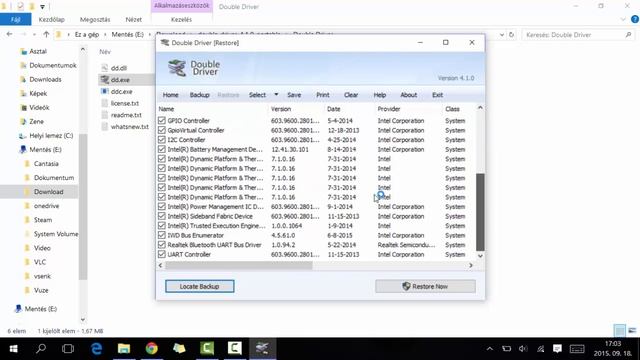Open Quick Access Toolbar dropdown arrow
Viewport: 640px width, 360px height.
tap(42, 7)
